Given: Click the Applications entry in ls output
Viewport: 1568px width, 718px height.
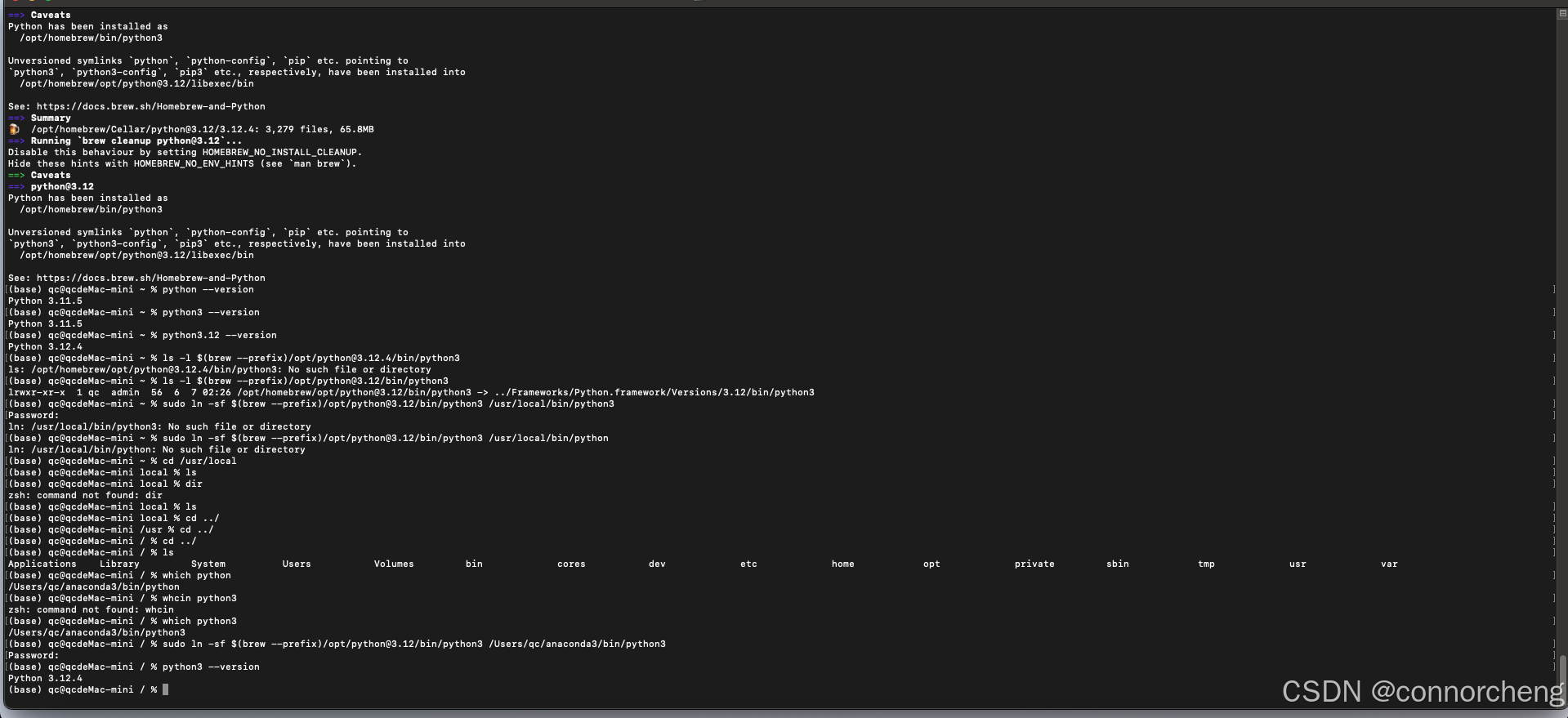Looking at the screenshot, I should click(42, 564).
